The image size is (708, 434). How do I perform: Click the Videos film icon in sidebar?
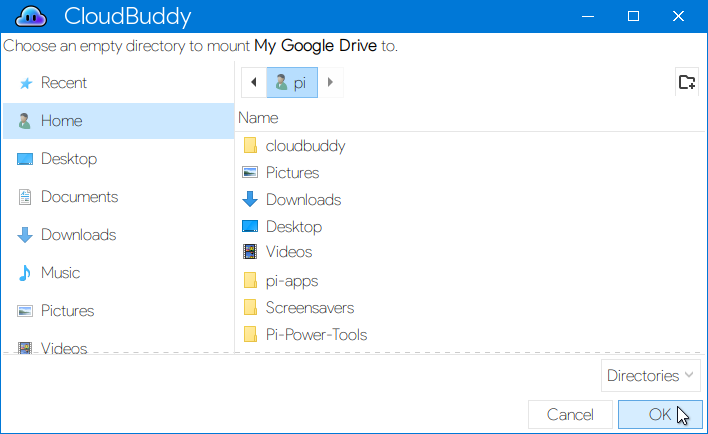point(25,348)
